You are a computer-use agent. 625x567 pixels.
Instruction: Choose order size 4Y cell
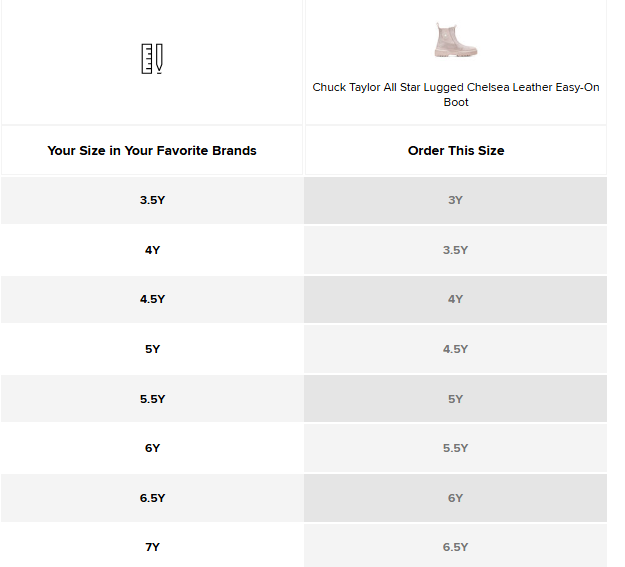coord(456,299)
